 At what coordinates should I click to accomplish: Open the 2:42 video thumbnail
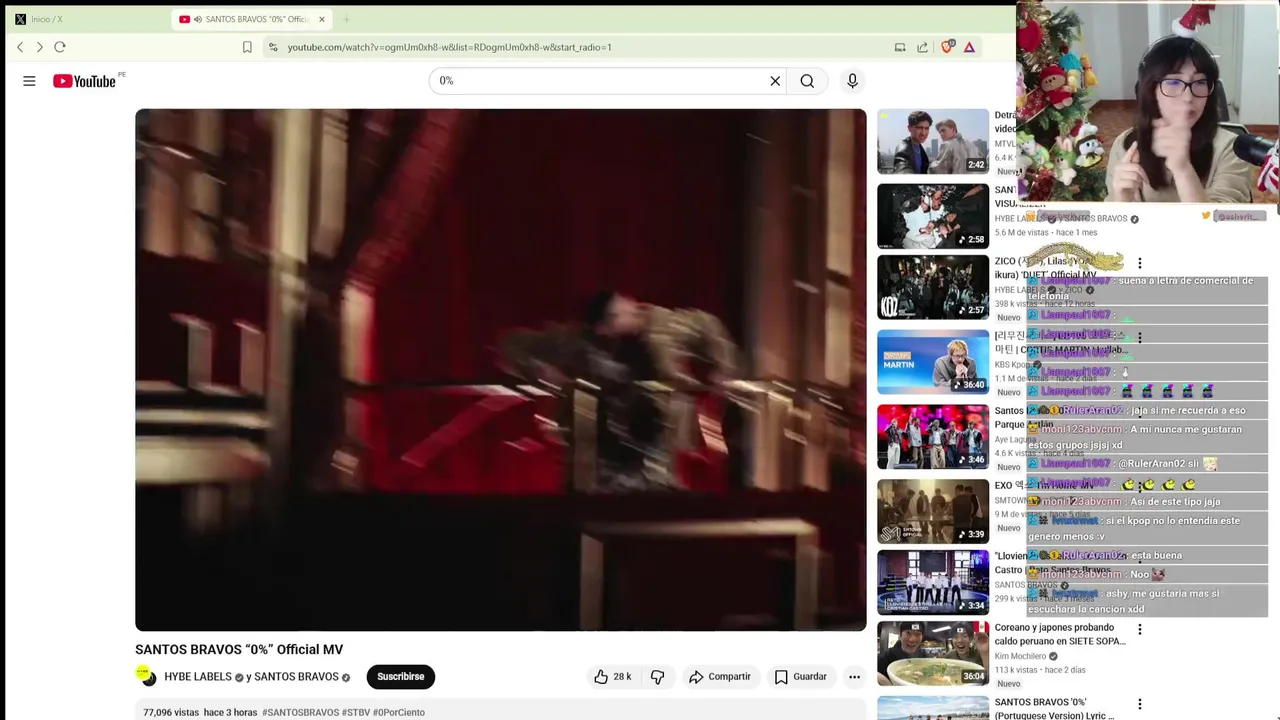tap(933, 141)
